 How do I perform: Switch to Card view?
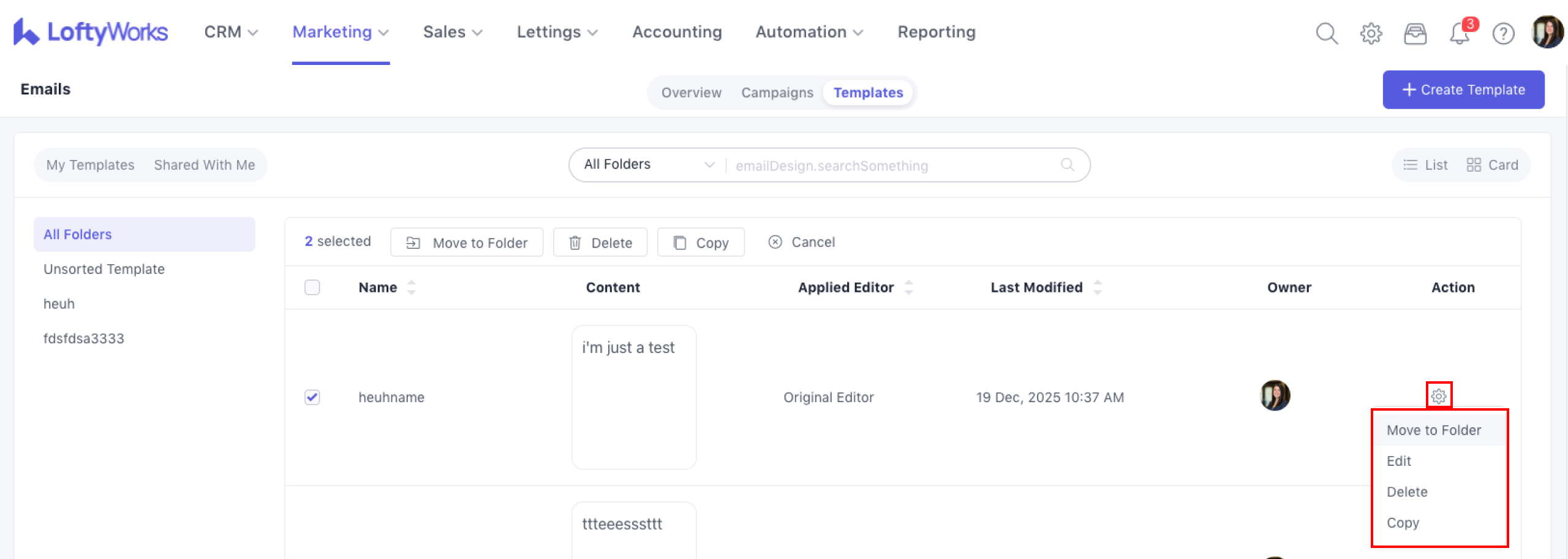[1492, 165]
